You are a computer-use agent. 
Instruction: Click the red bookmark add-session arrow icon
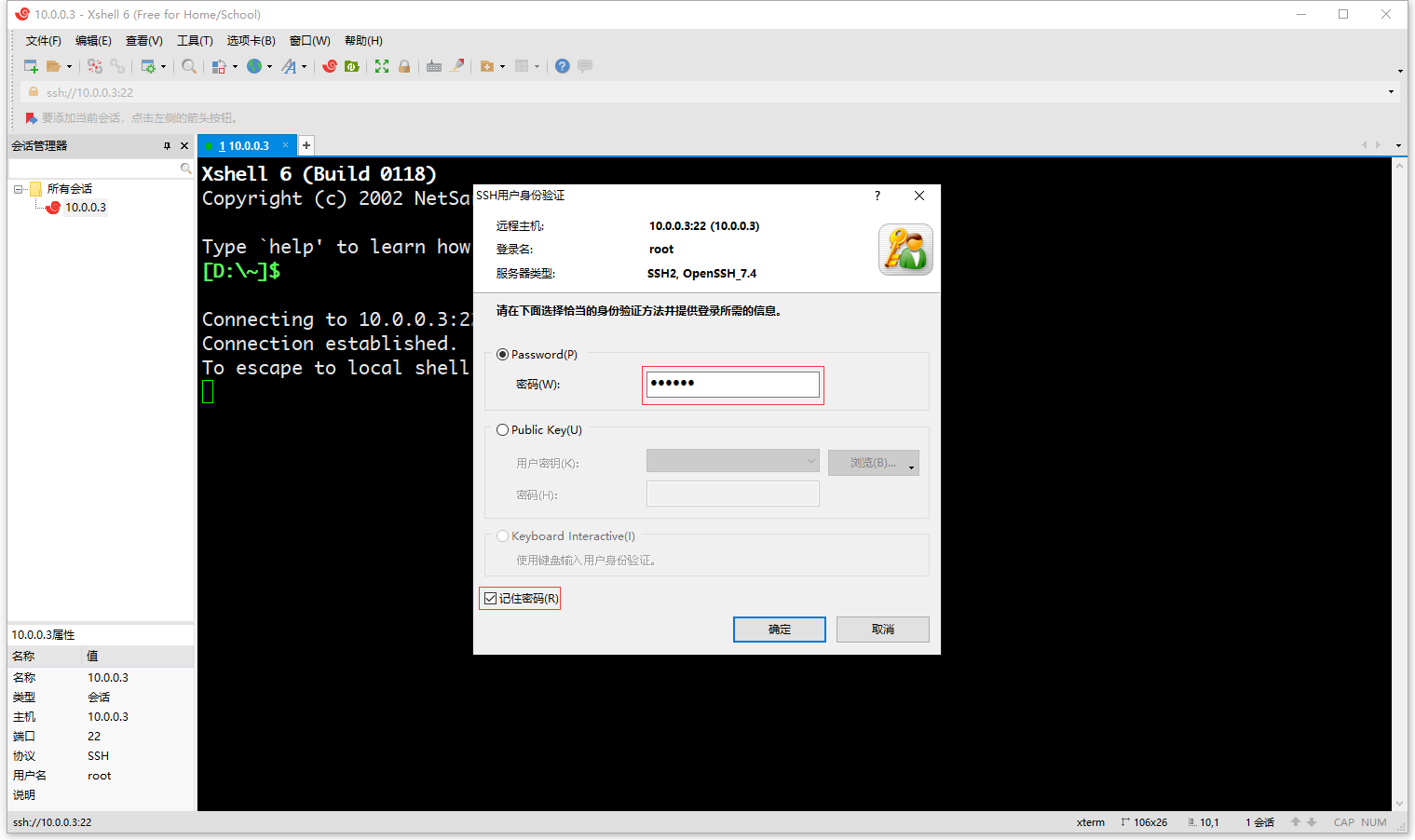click(31, 118)
